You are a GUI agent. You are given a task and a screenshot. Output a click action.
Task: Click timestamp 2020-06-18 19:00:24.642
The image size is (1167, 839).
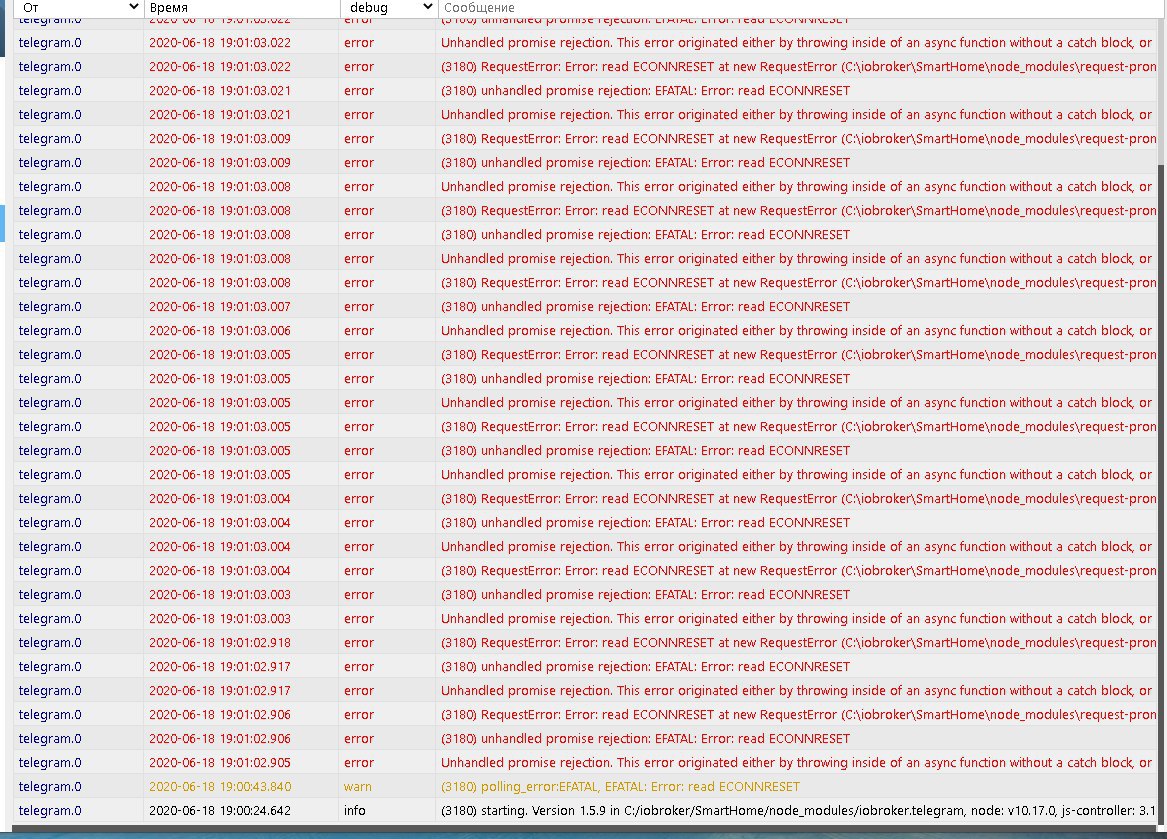220,811
